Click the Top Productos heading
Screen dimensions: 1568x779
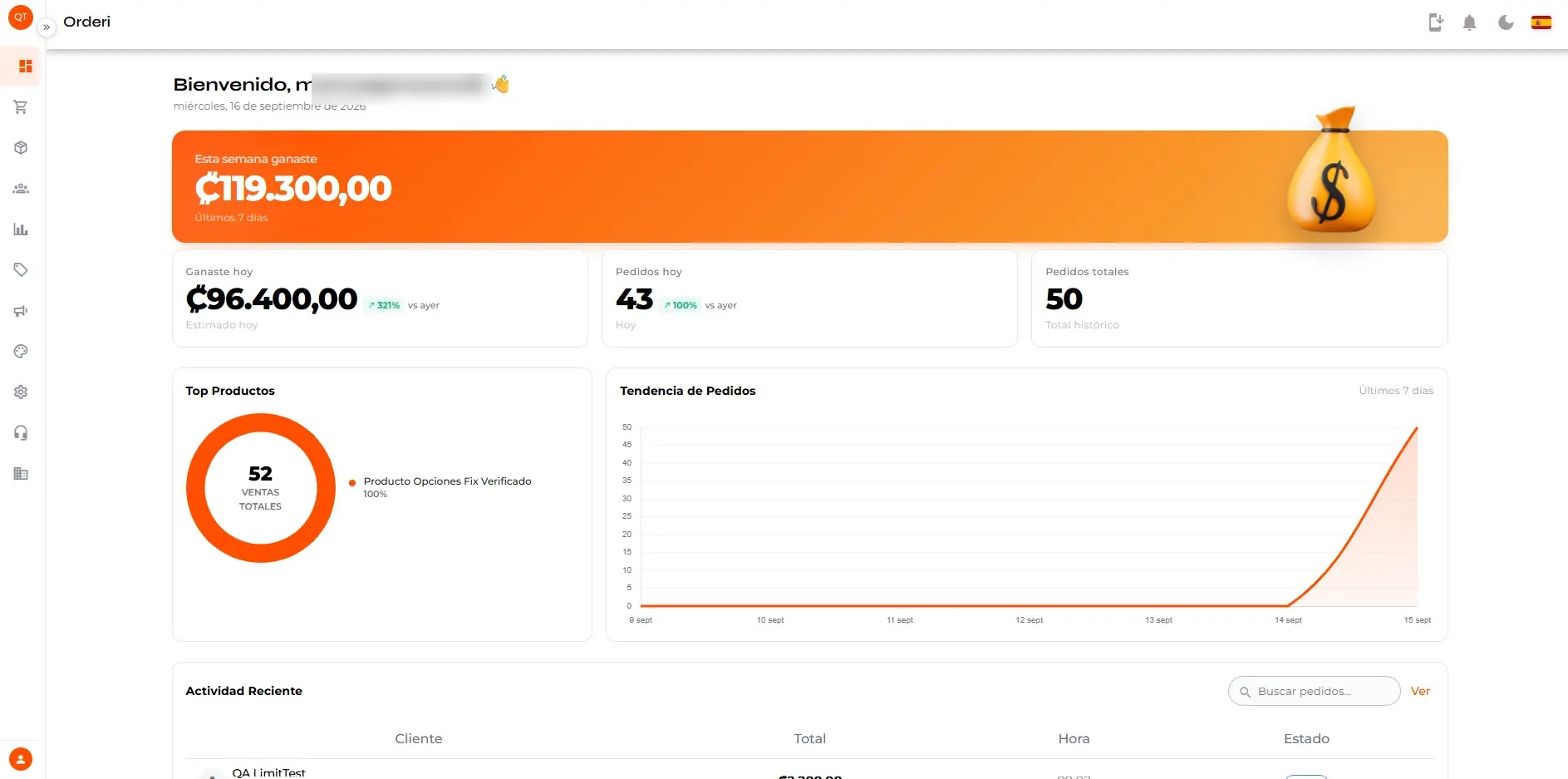point(230,391)
